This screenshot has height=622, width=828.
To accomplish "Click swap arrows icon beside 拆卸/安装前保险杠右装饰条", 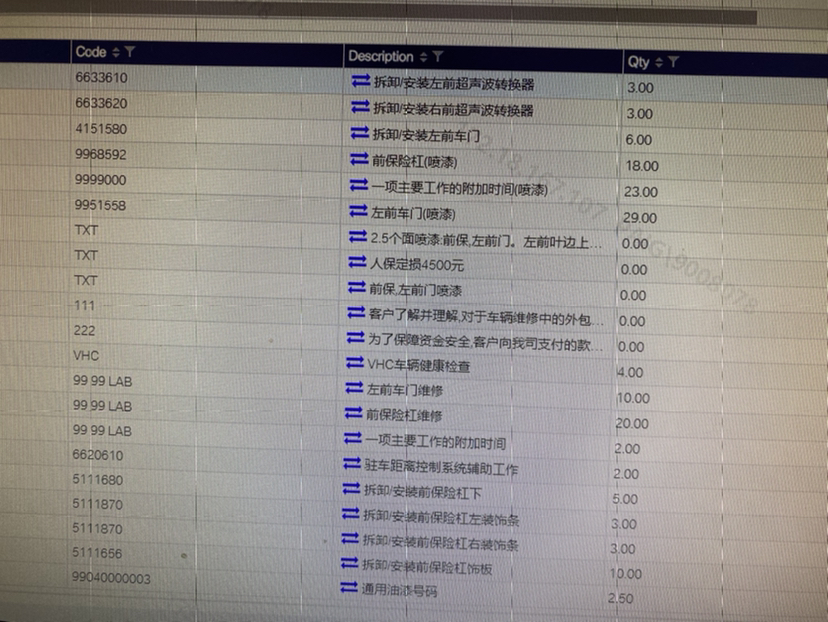I will (x=350, y=538).
